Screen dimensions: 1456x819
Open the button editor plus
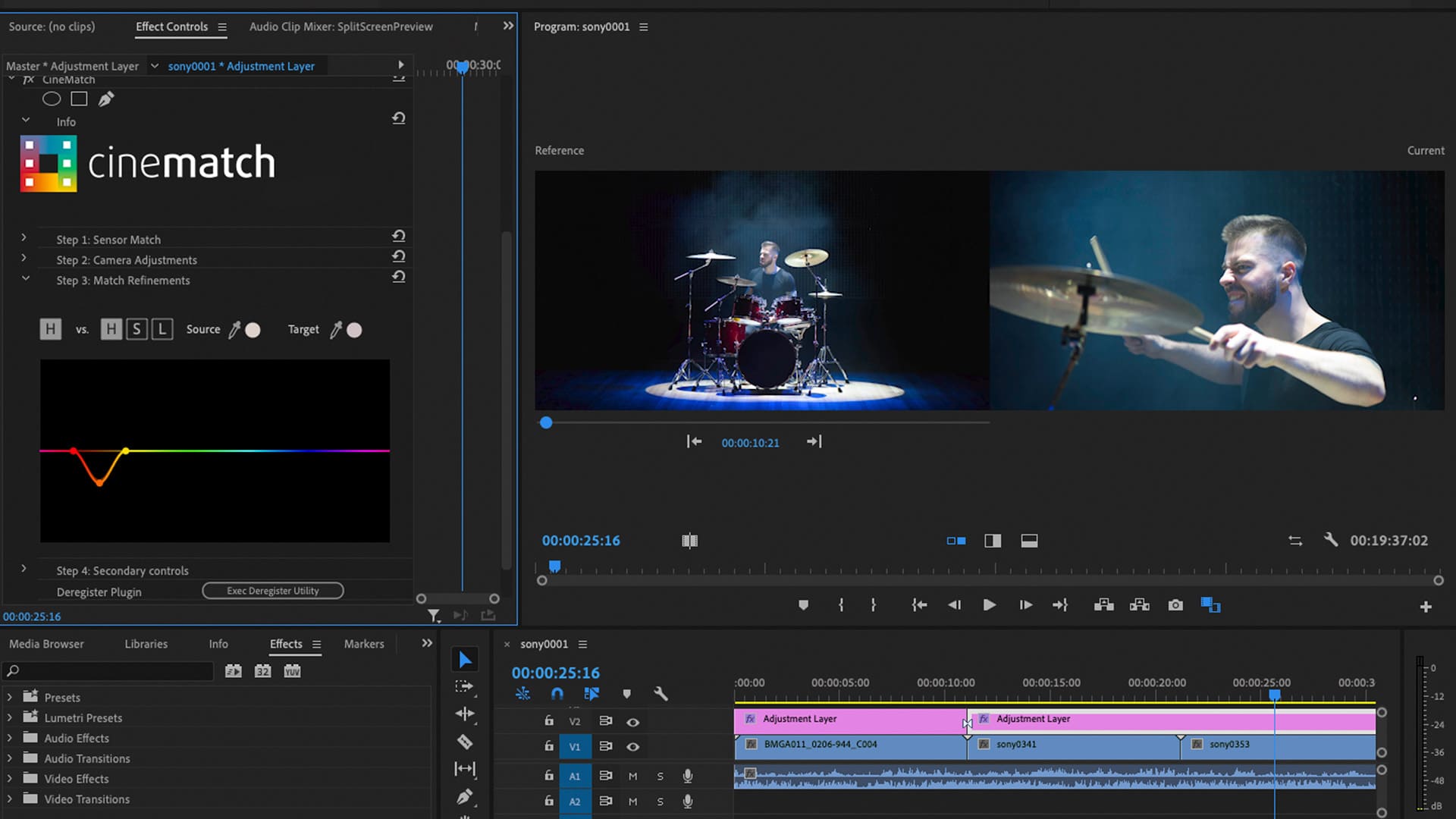pyautogui.click(x=1426, y=607)
